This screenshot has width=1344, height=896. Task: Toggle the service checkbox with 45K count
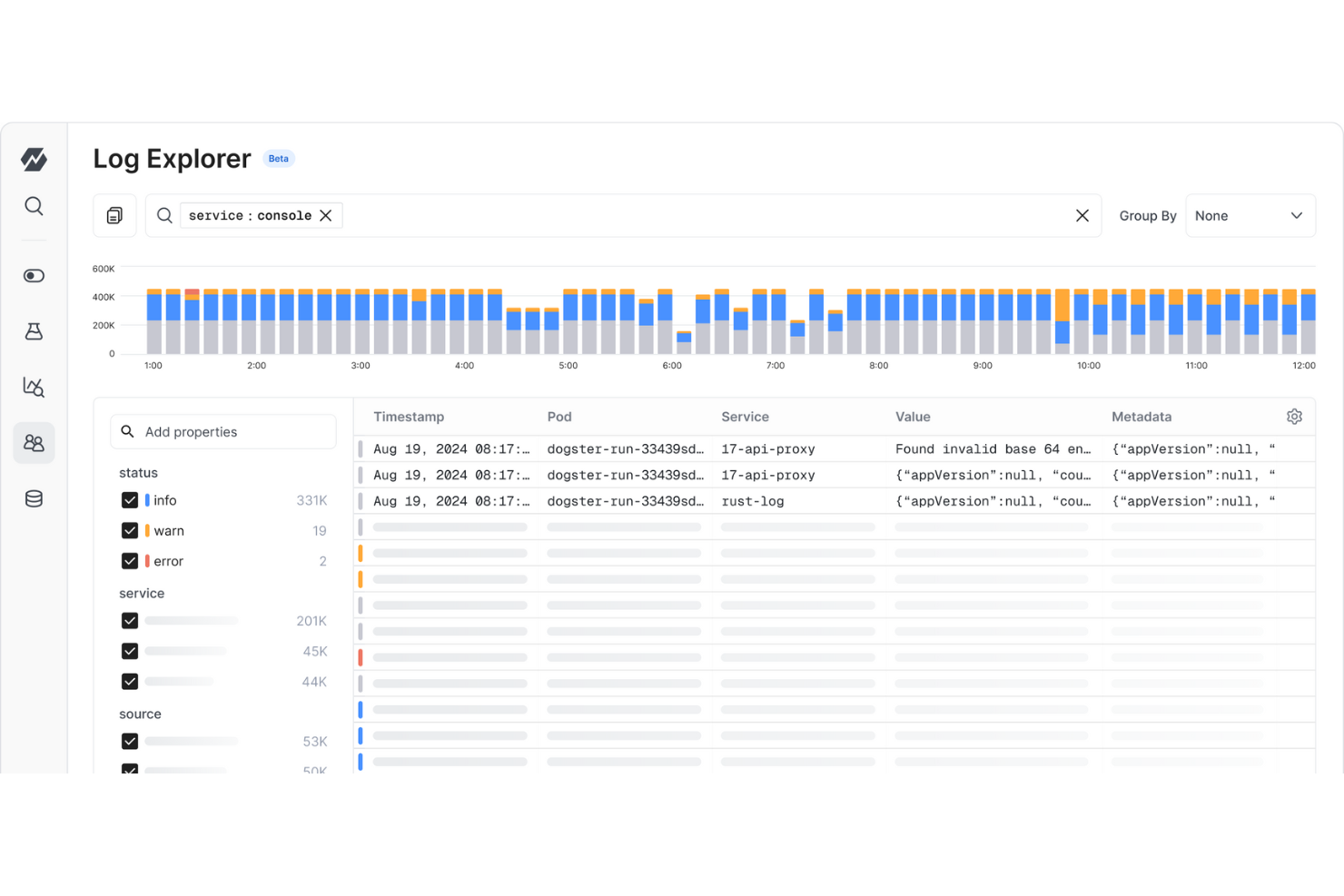(x=130, y=651)
